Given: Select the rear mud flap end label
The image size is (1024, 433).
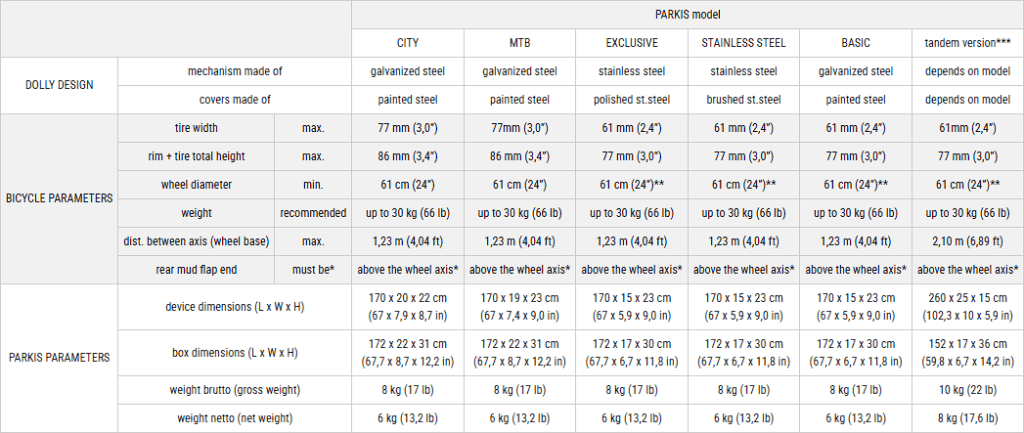Looking at the screenshot, I should click(196, 270).
